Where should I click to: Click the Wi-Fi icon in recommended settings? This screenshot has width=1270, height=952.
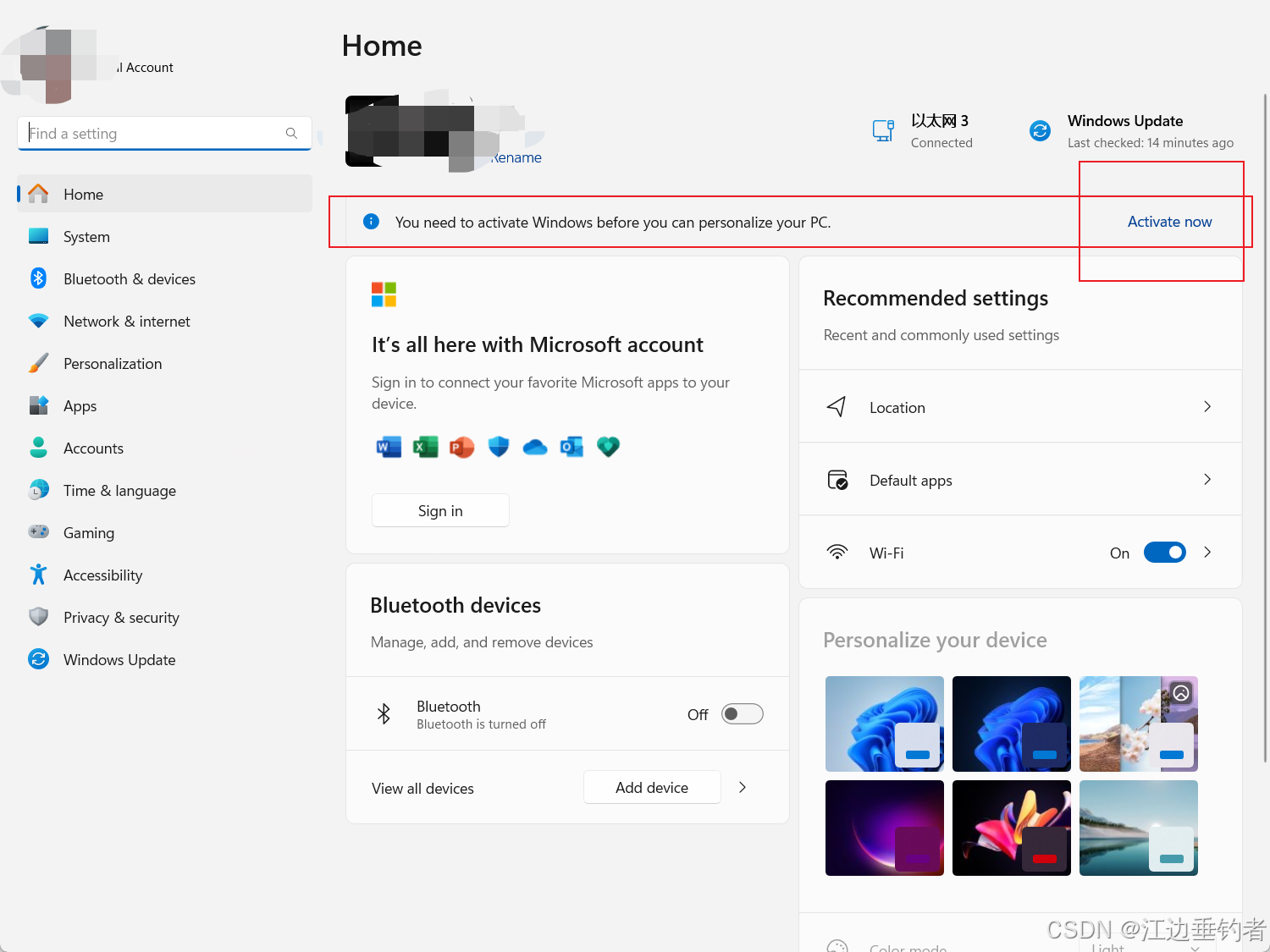(x=837, y=553)
